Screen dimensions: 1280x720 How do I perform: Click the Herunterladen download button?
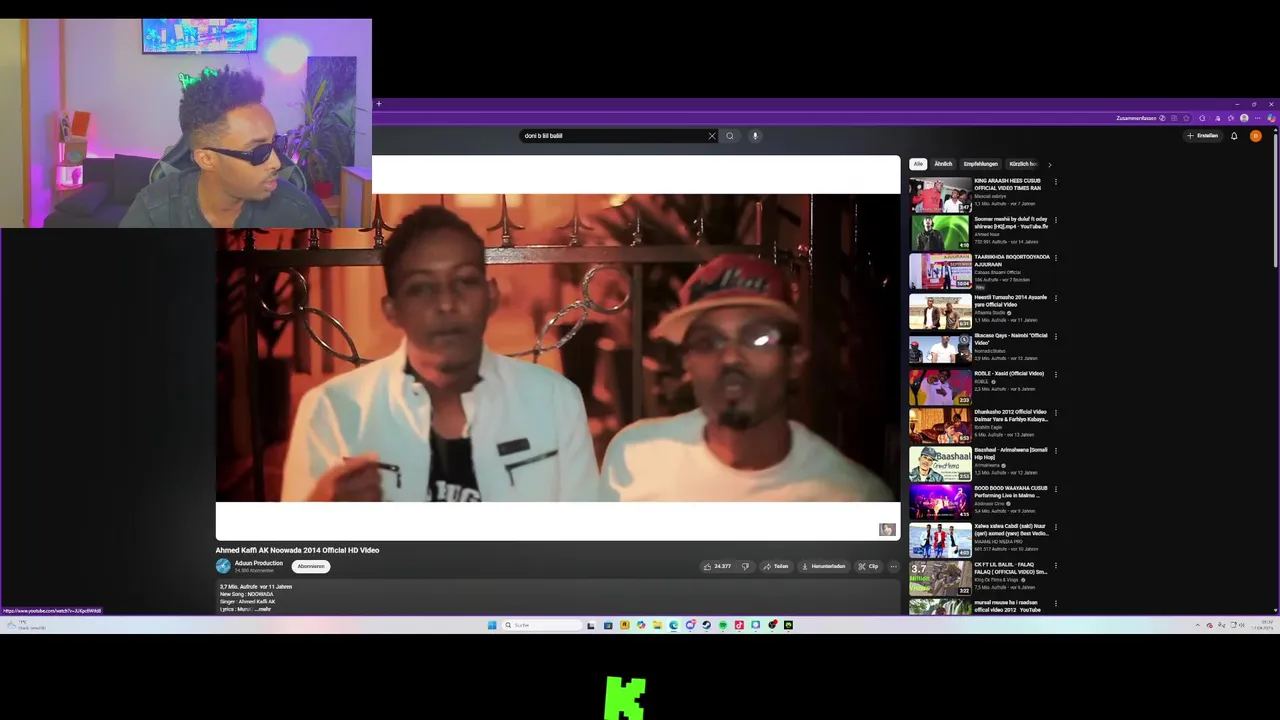pos(824,566)
